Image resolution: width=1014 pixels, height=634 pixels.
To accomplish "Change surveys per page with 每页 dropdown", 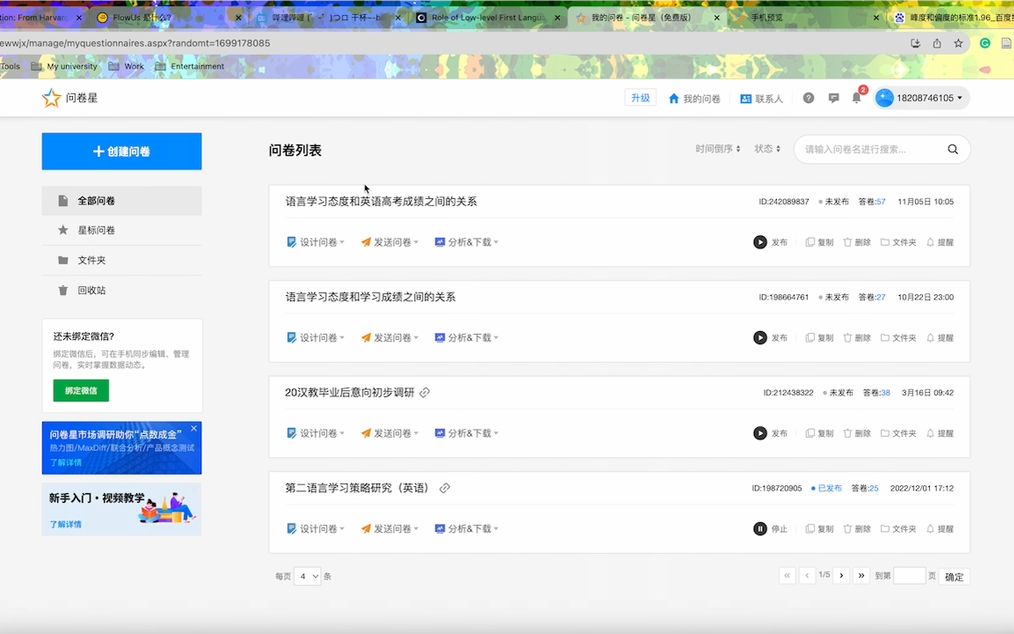I will pyautogui.click(x=307, y=576).
